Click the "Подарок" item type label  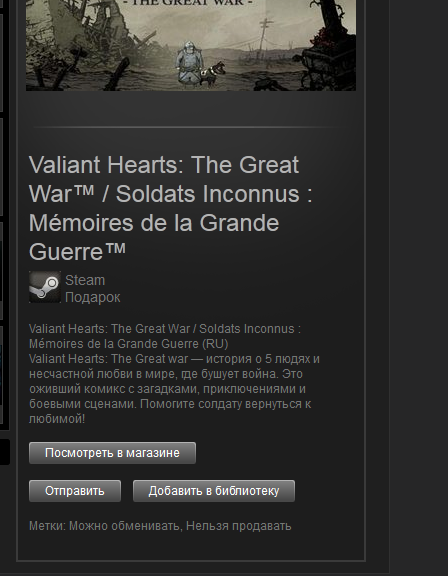click(93, 297)
